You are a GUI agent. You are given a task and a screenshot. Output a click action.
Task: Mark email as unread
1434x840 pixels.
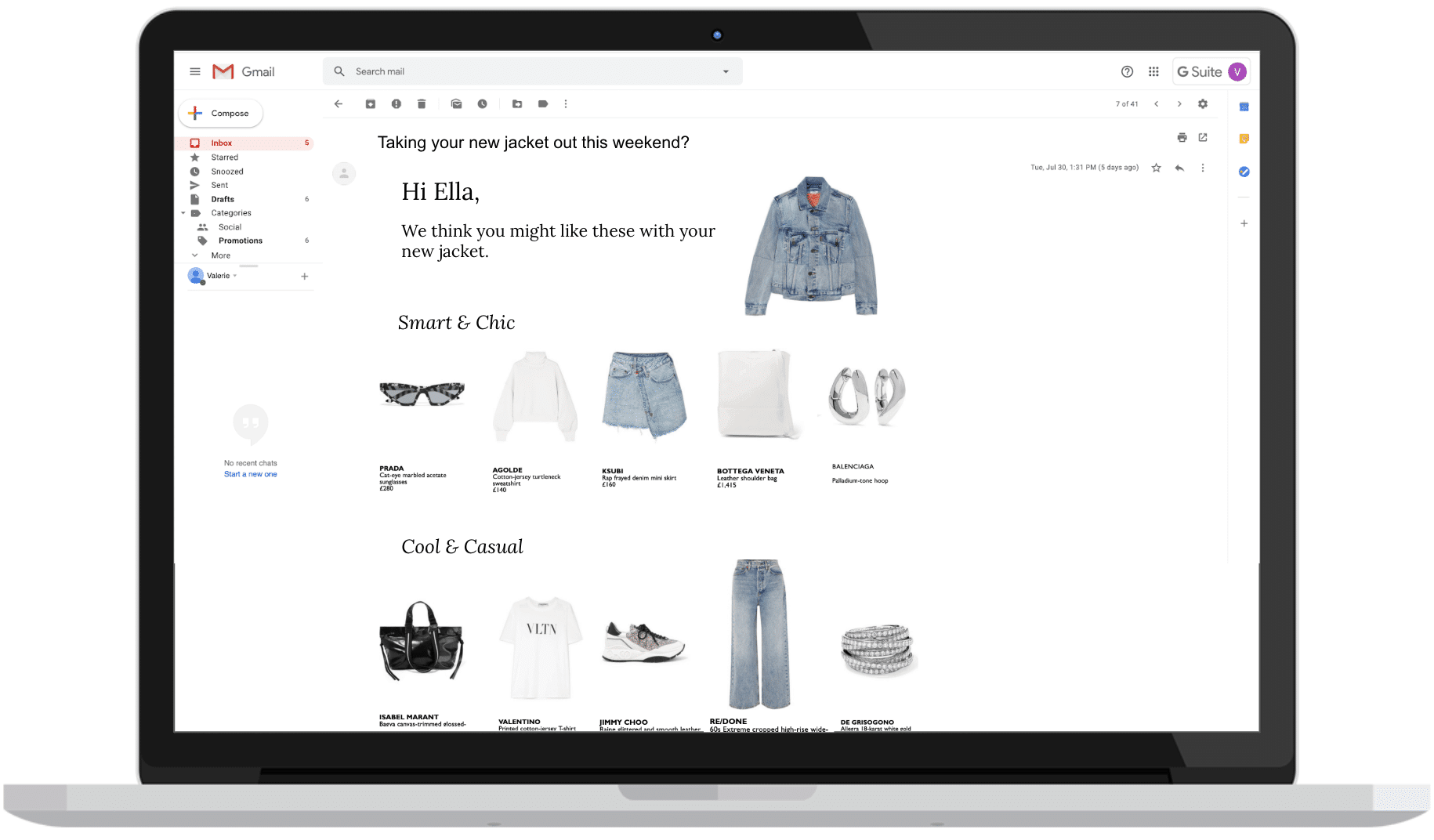pyautogui.click(x=456, y=103)
